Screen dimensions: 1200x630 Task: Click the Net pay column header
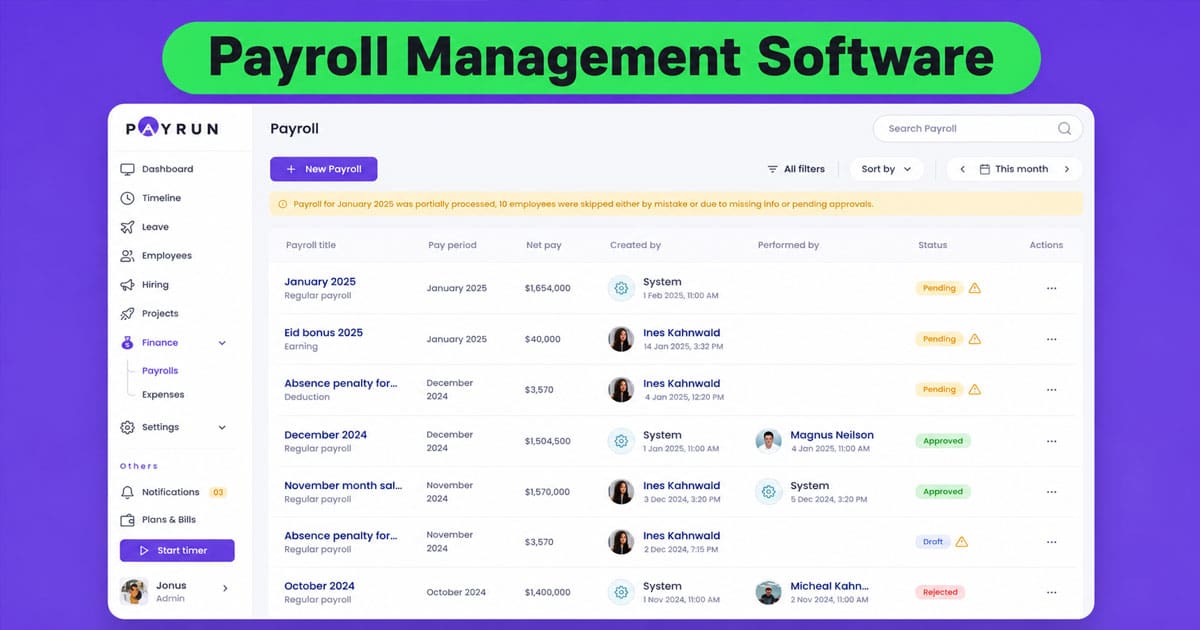coord(542,245)
